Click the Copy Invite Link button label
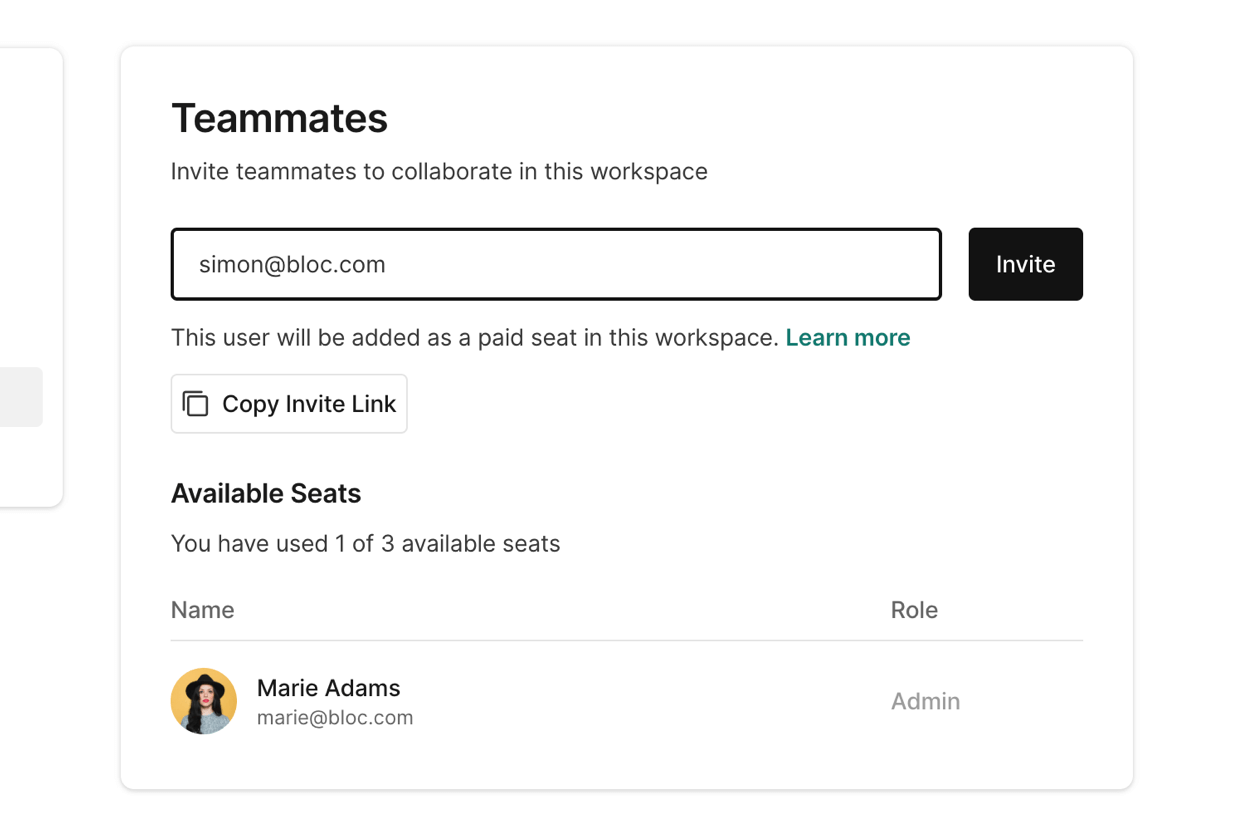Image resolution: width=1235 pixels, height=834 pixels. [x=309, y=404]
